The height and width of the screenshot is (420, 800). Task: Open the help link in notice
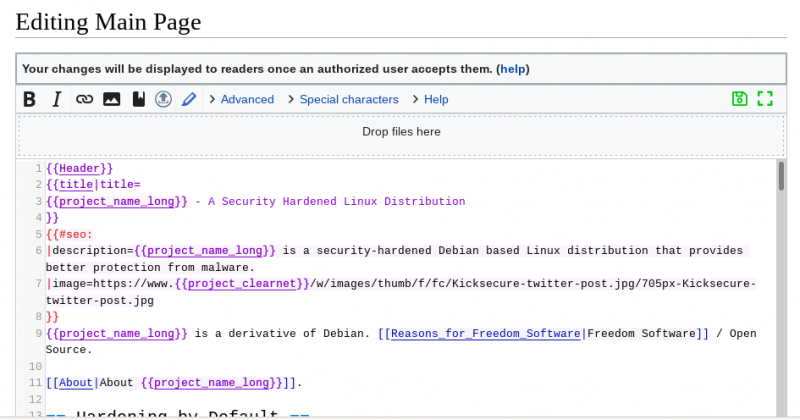[512, 69]
